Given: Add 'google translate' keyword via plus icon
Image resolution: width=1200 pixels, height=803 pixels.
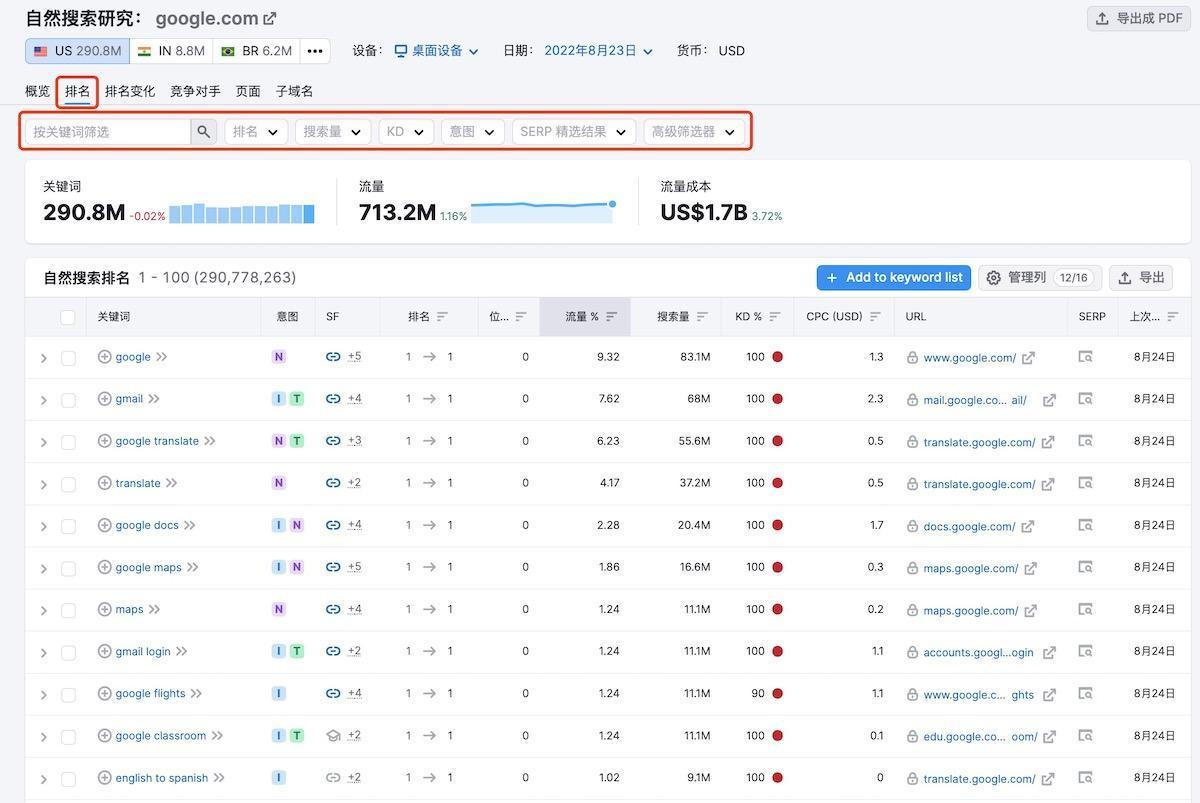Looking at the screenshot, I should [104, 441].
